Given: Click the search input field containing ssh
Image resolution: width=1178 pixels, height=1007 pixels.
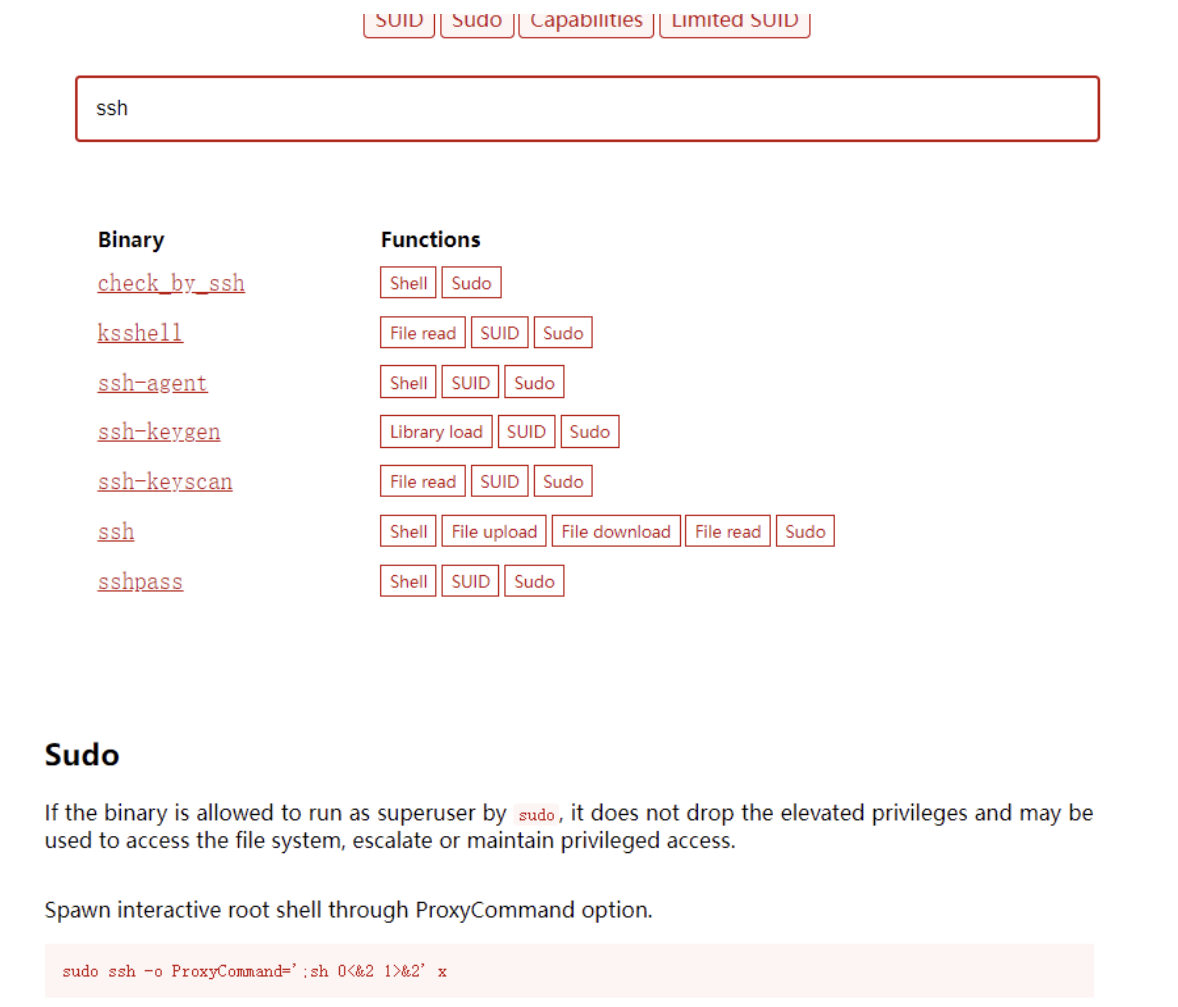Looking at the screenshot, I should 587,108.
